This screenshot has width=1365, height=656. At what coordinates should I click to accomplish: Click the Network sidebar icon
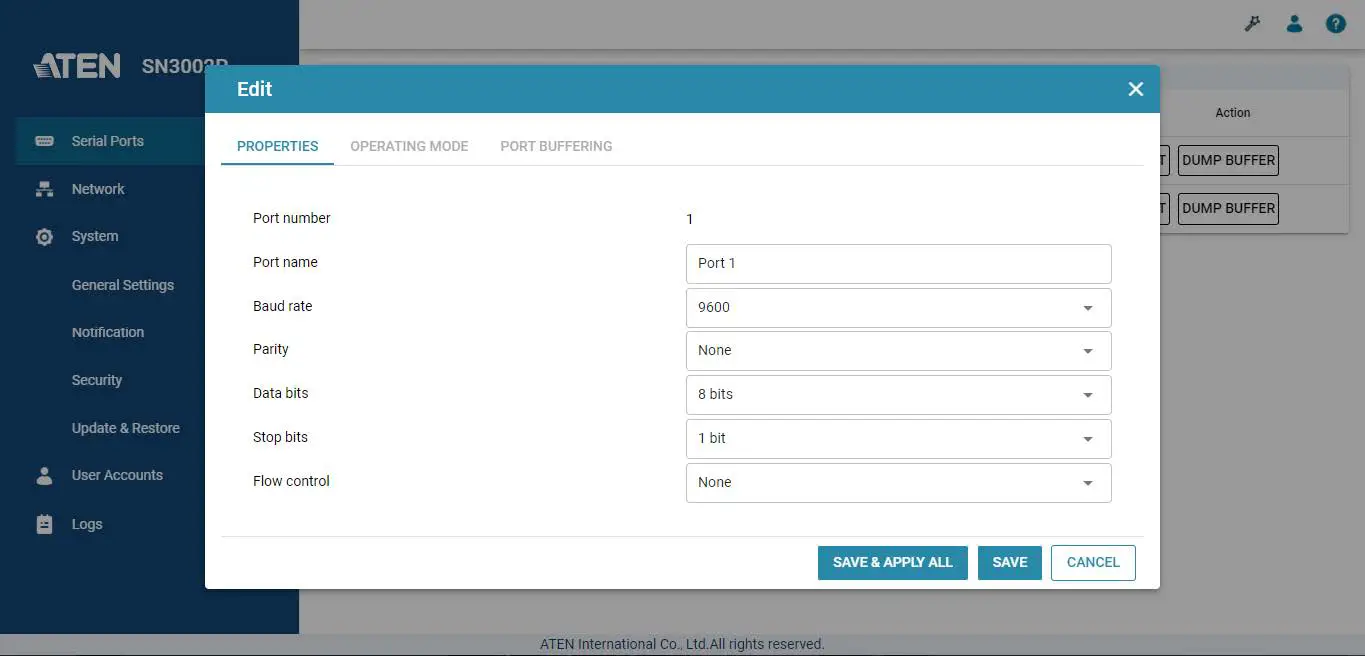tap(44, 189)
